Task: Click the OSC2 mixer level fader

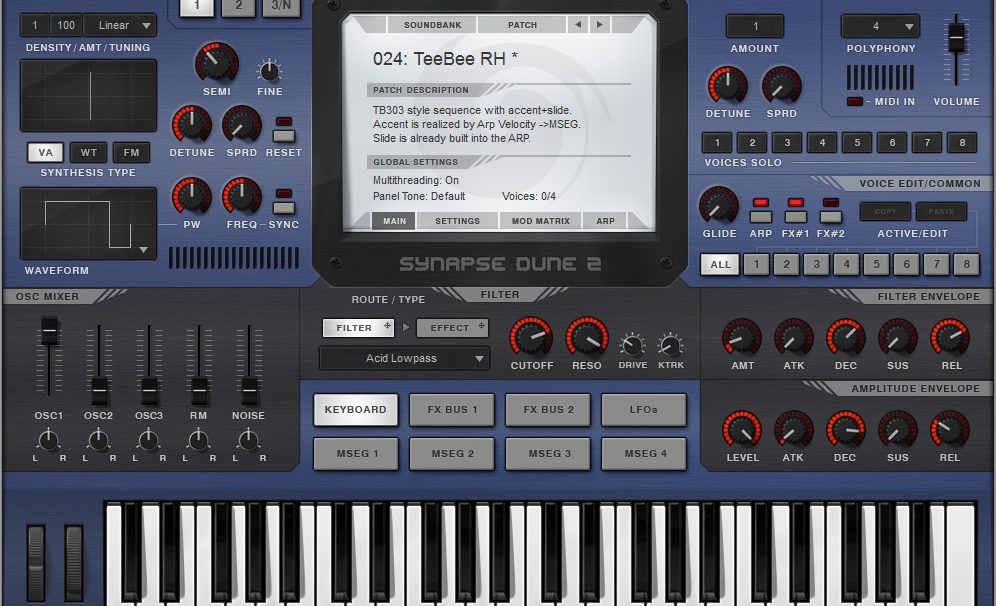Action: [x=99, y=390]
